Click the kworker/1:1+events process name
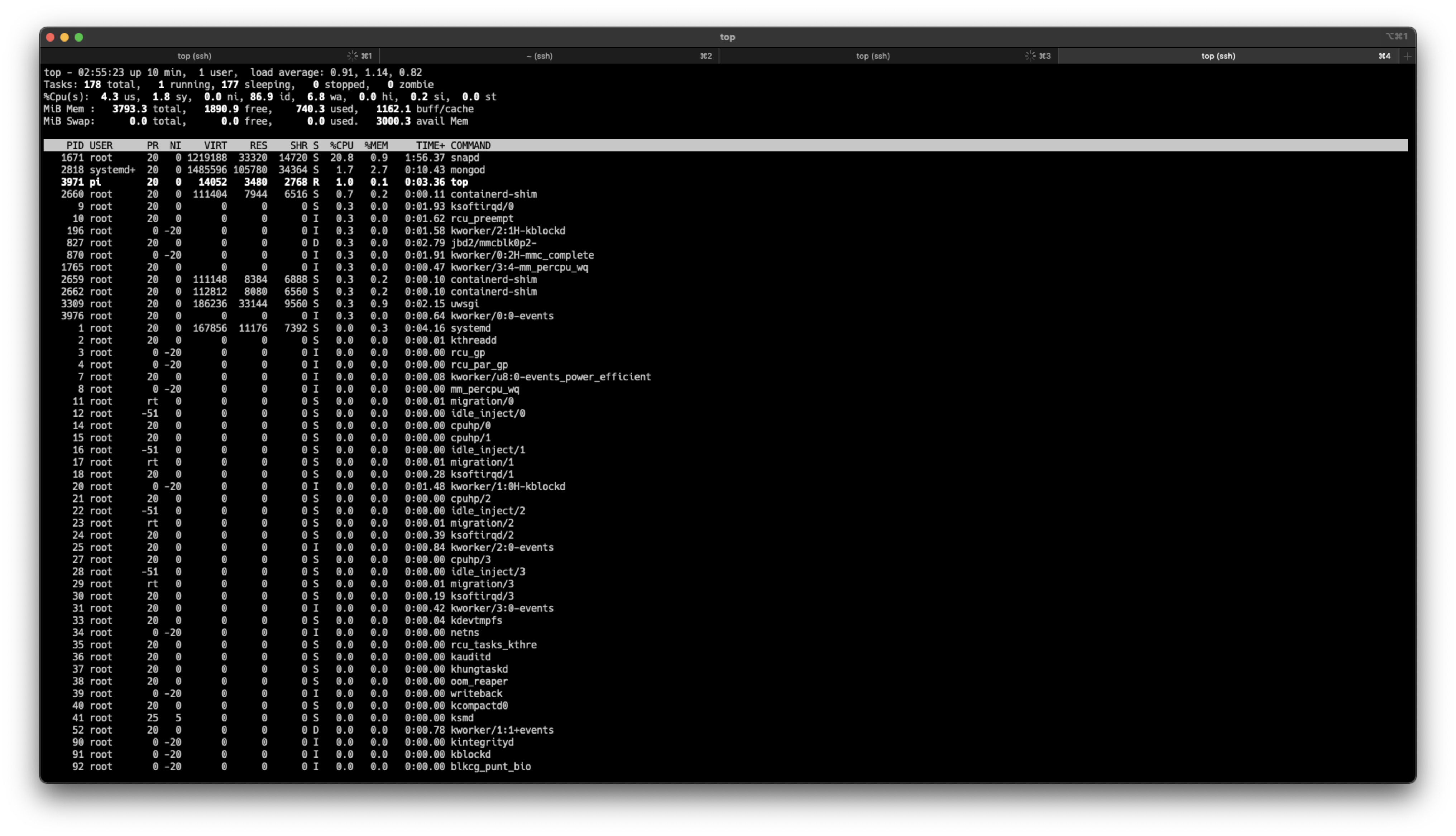This screenshot has height=836, width=1456. (502, 730)
